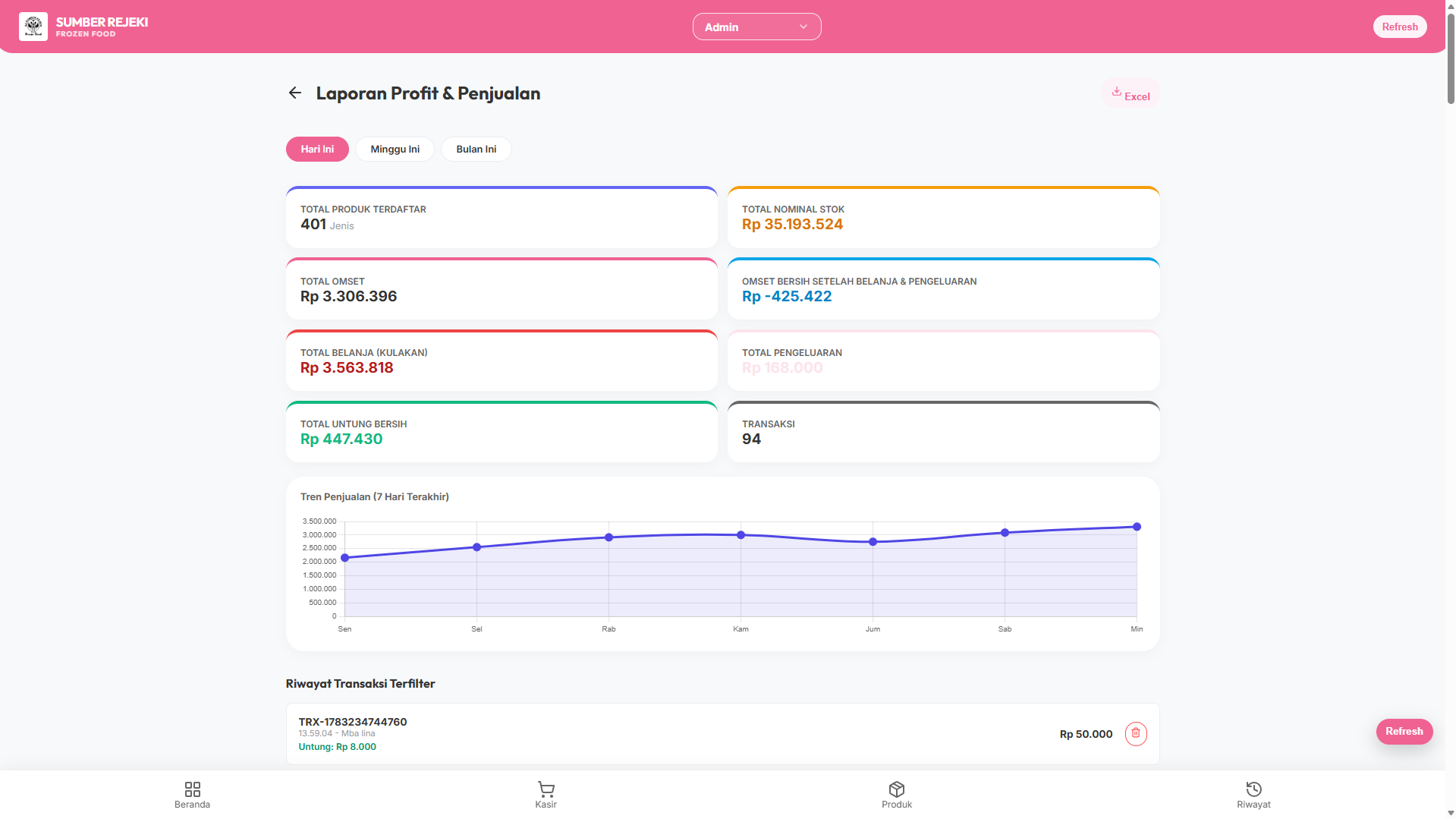Screen dimensions: 1456x819
Task: Click the Min data point on chart
Action: 1137,527
